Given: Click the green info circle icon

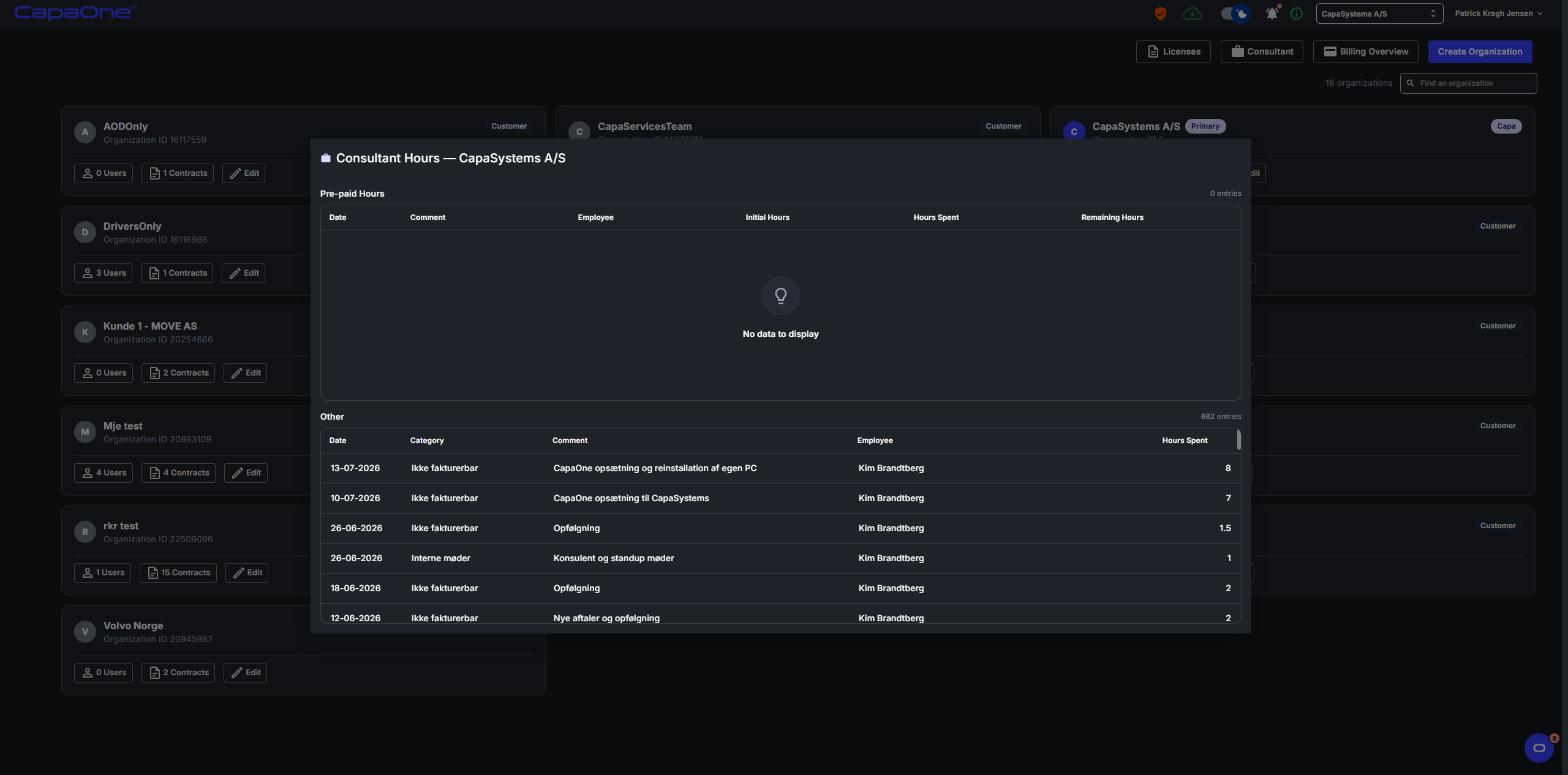Looking at the screenshot, I should click(x=1297, y=13).
